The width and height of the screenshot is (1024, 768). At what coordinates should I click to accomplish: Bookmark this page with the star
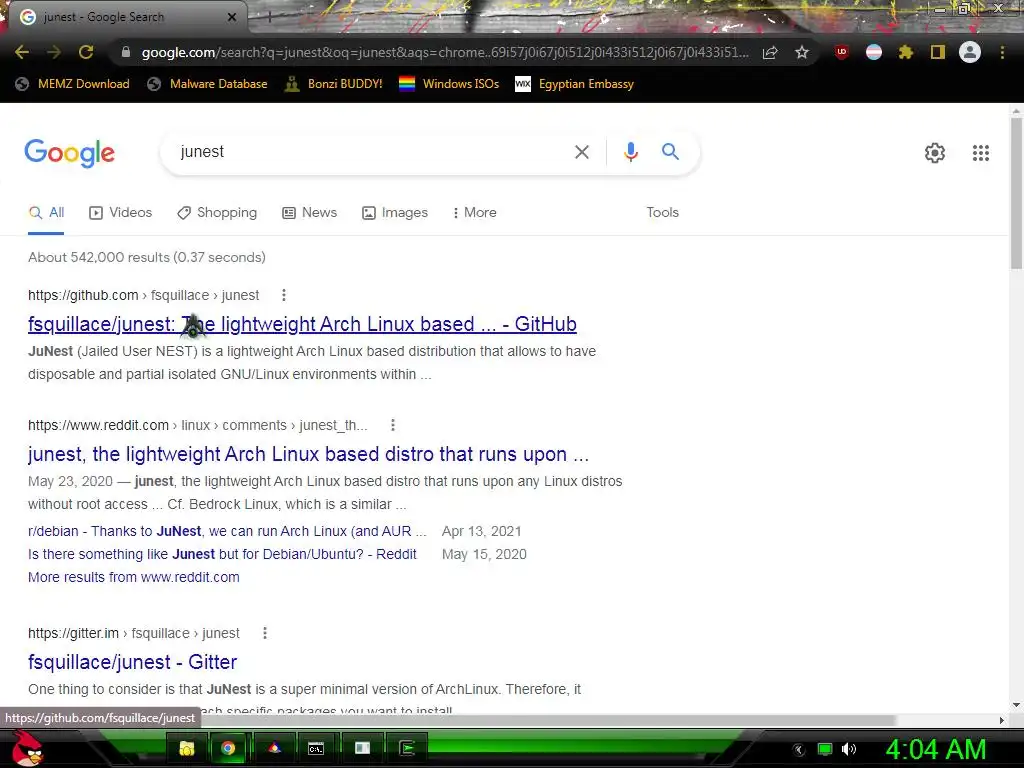(x=802, y=52)
